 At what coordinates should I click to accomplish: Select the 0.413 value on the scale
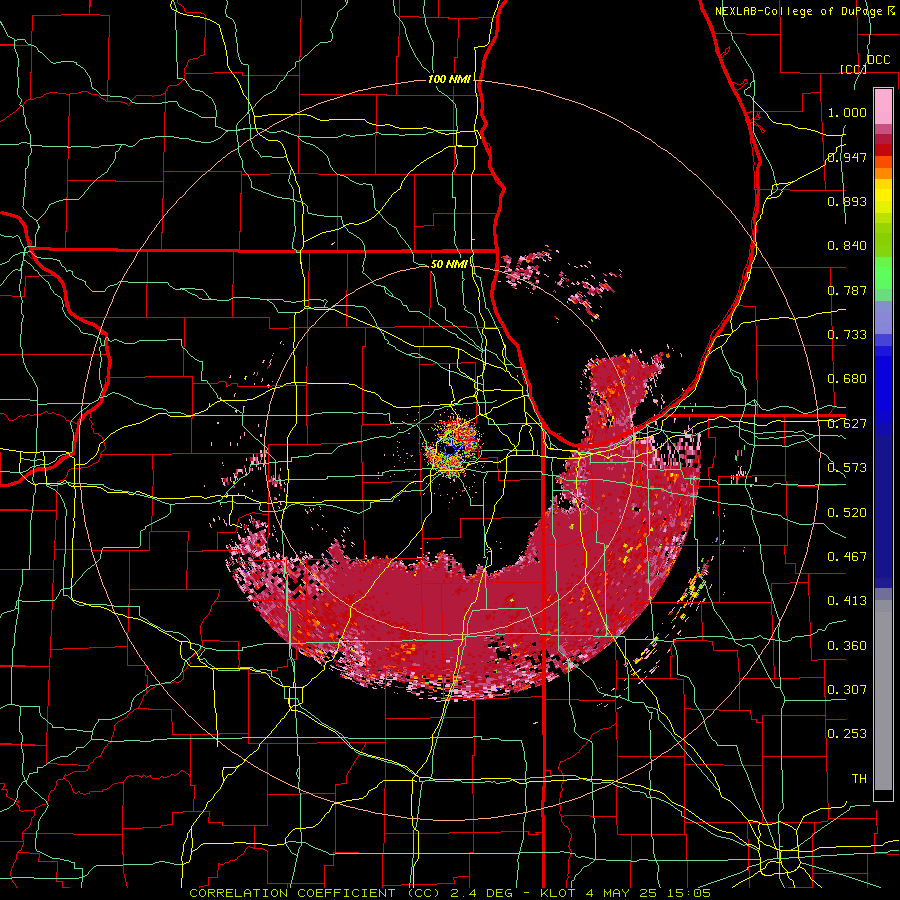(x=847, y=601)
